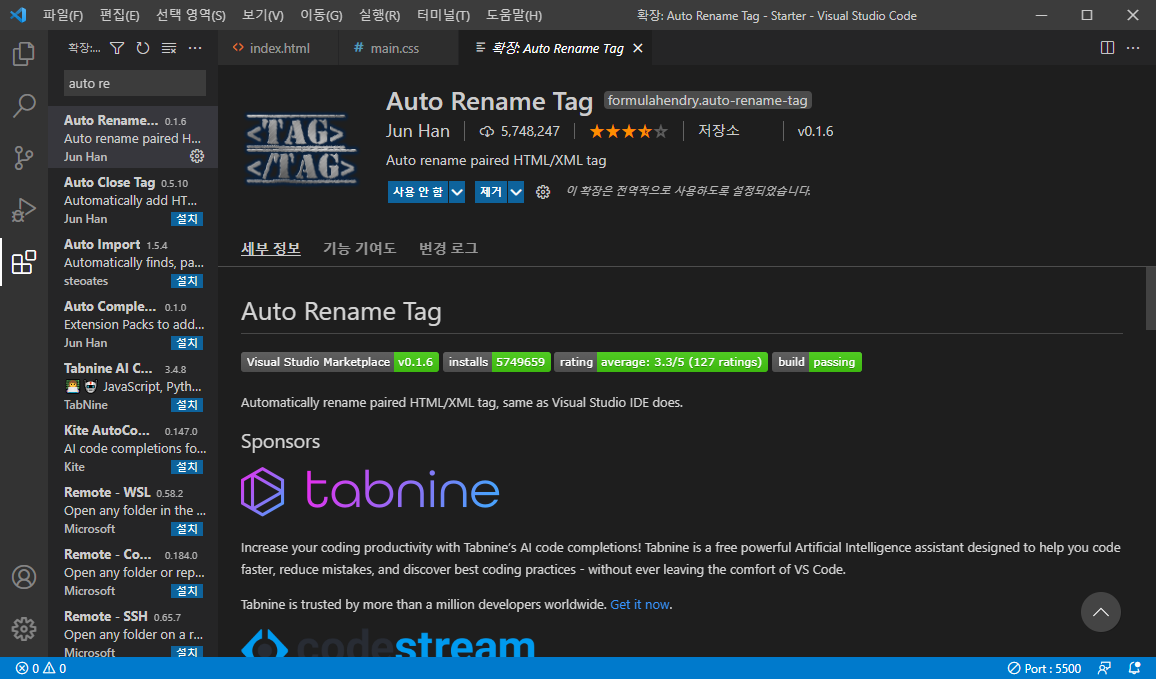Install the Auto Complete Tag extension
The height and width of the screenshot is (679, 1156).
coord(187,343)
